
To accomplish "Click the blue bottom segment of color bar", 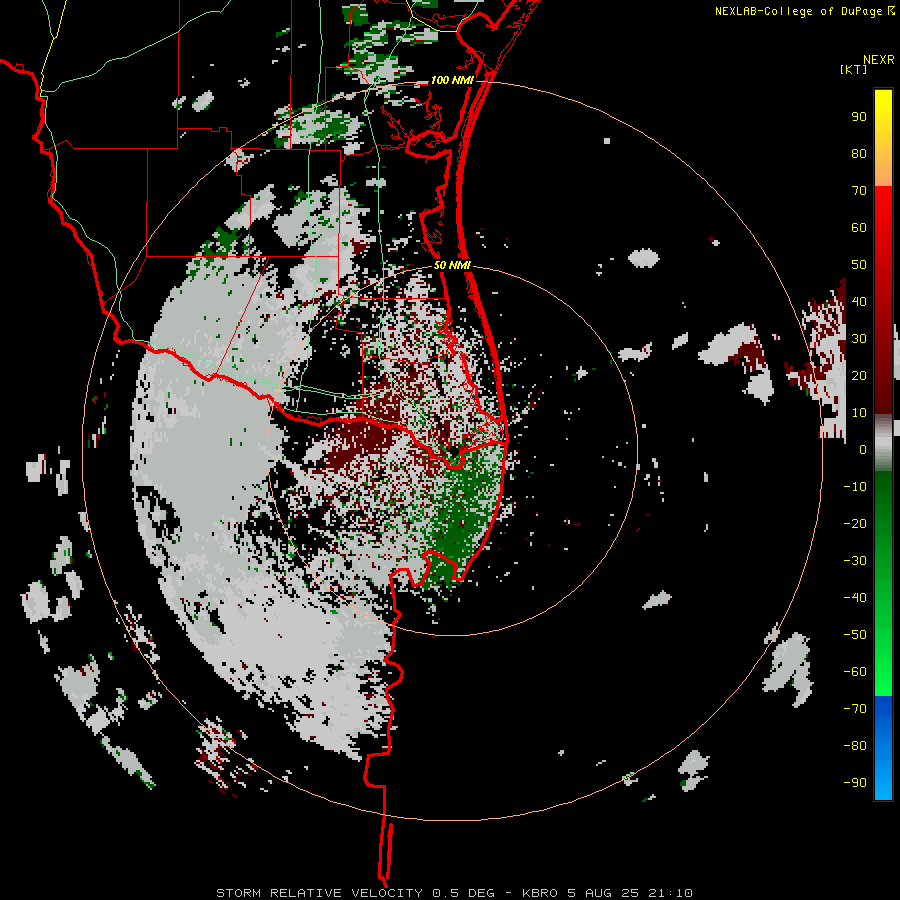I will [x=883, y=747].
